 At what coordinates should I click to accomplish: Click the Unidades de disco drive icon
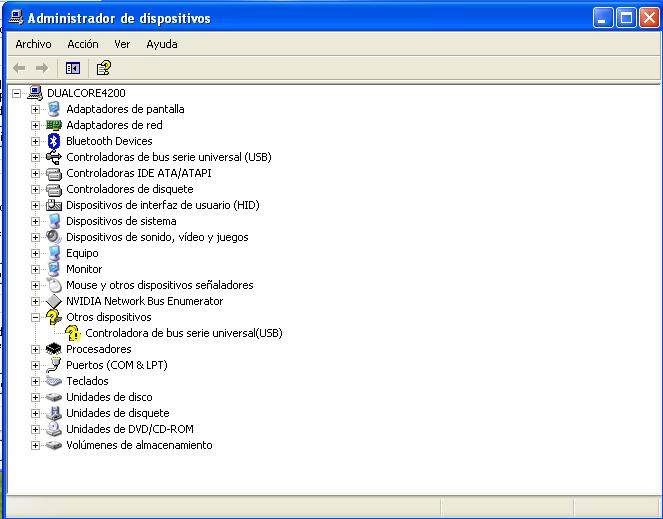(x=54, y=397)
